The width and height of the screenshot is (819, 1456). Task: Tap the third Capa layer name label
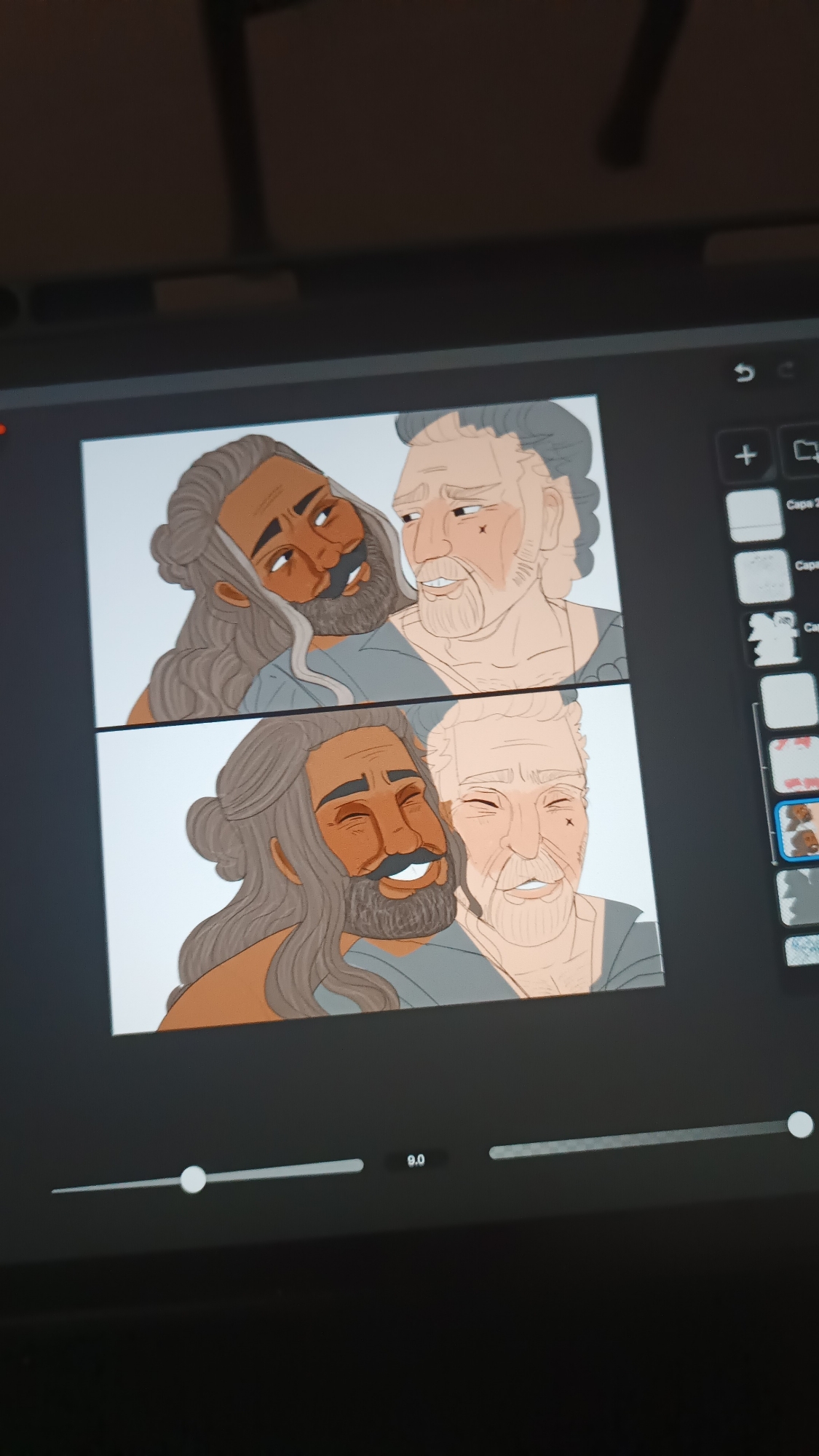coord(810,627)
